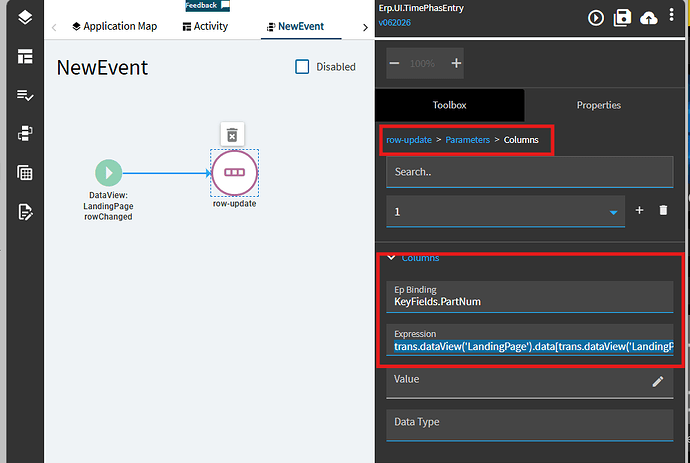Open the three-dot overflow menu
The image size is (690, 463).
coord(672,15)
